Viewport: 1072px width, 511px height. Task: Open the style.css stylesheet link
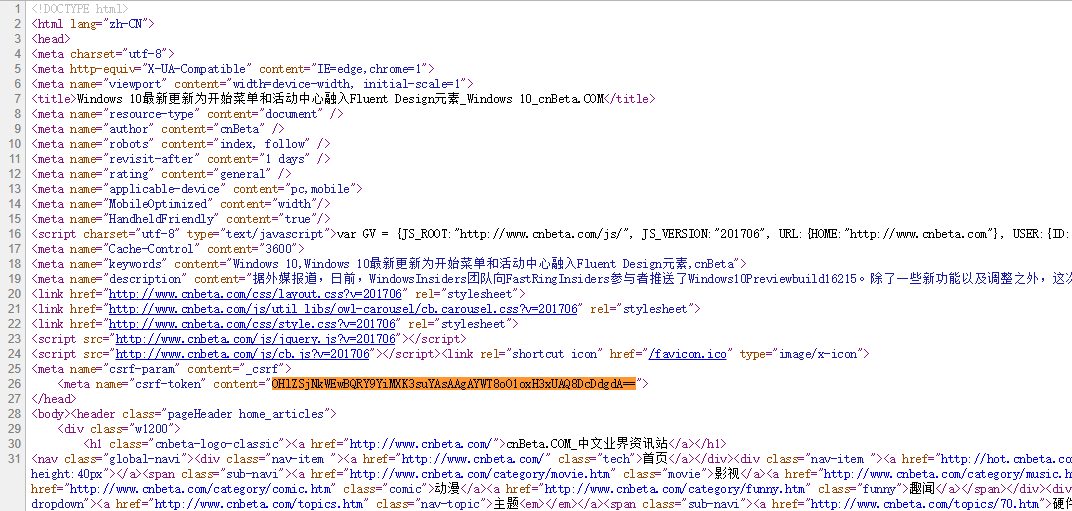pos(252,324)
